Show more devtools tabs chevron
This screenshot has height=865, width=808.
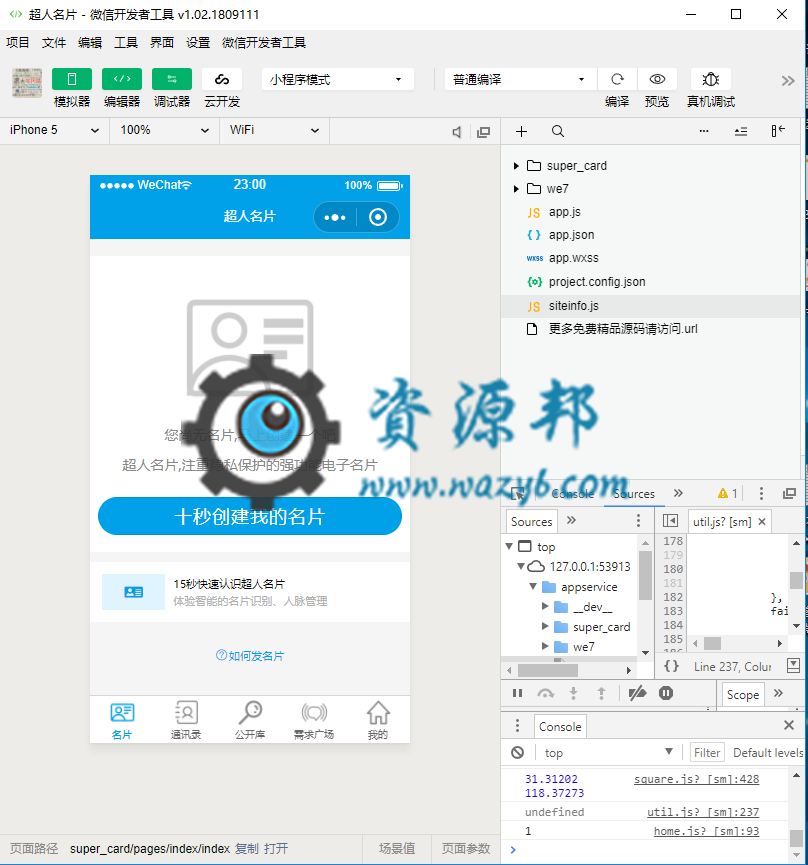click(678, 493)
